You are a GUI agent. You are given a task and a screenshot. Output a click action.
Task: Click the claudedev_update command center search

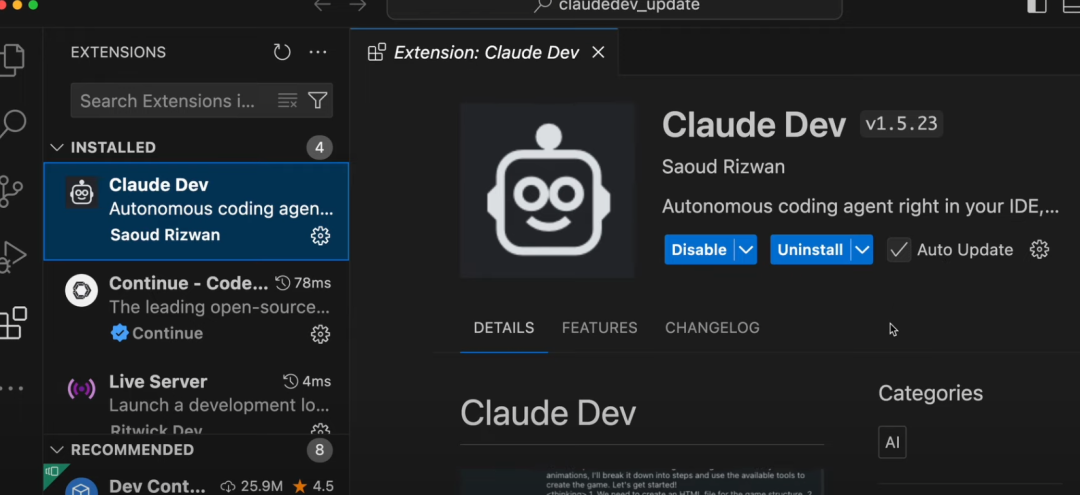pos(614,6)
